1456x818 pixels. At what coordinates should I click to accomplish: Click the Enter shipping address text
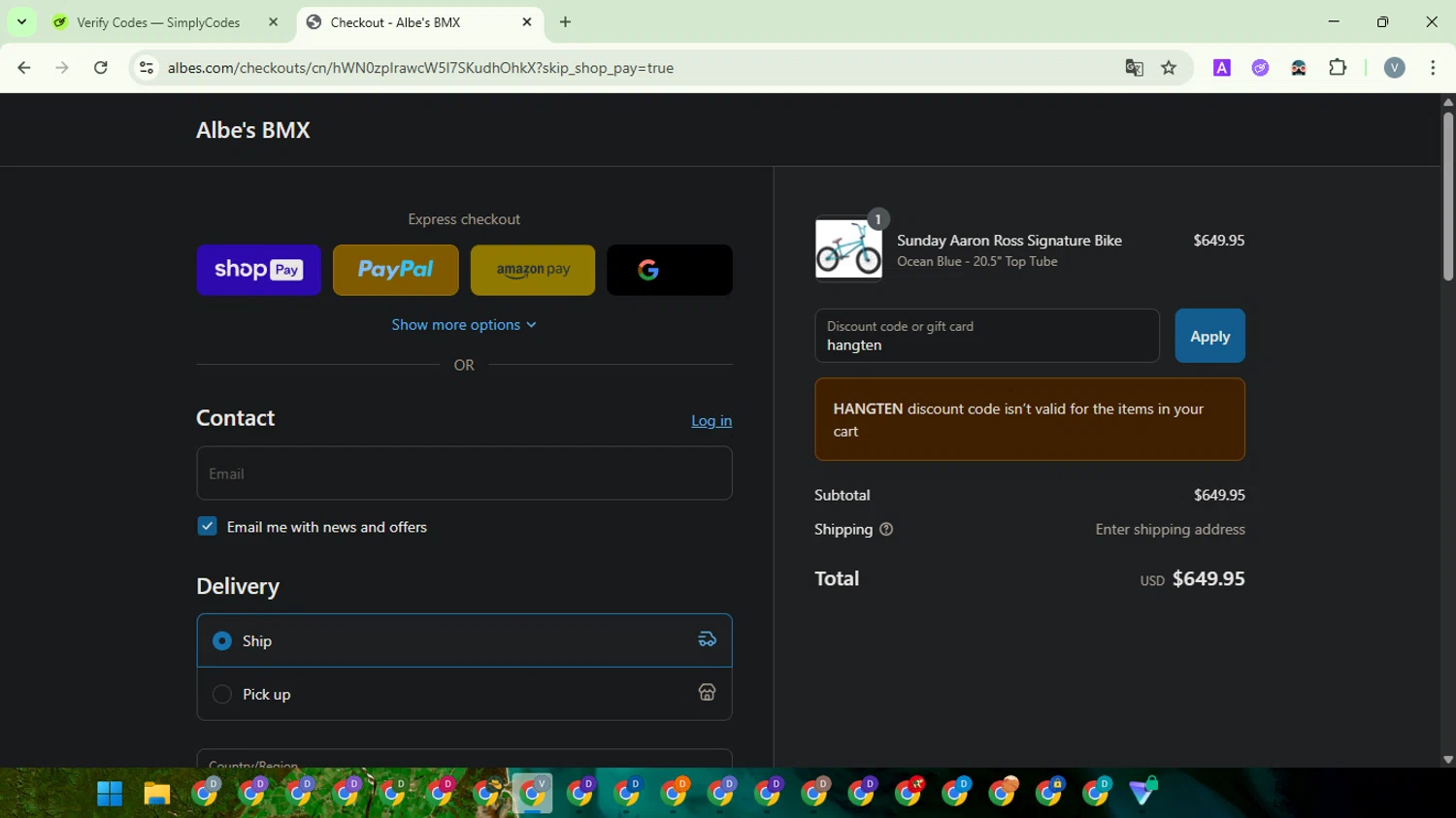click(1170, 529)
